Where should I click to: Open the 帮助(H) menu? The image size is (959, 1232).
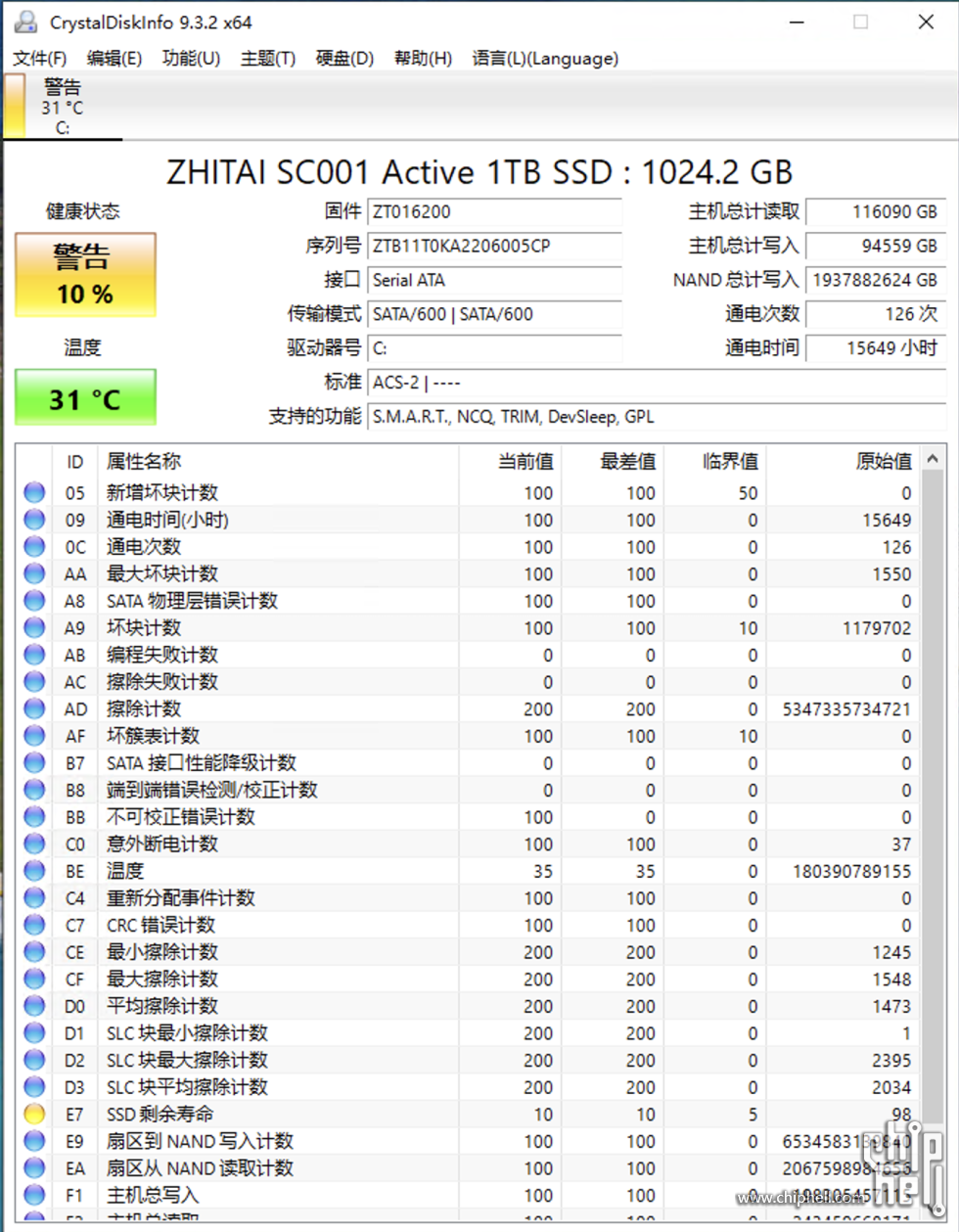point(423,59)
